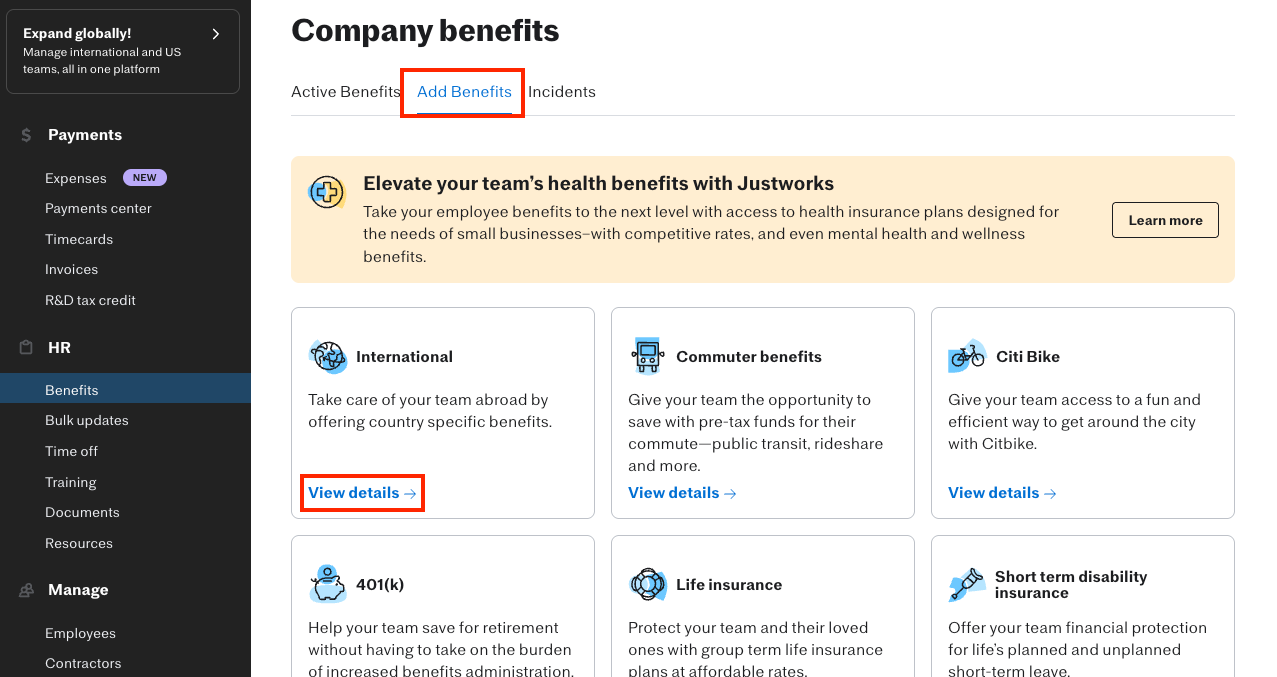
Task: Click the Citi Bike bicycle icon
Action: pos(967,356)
